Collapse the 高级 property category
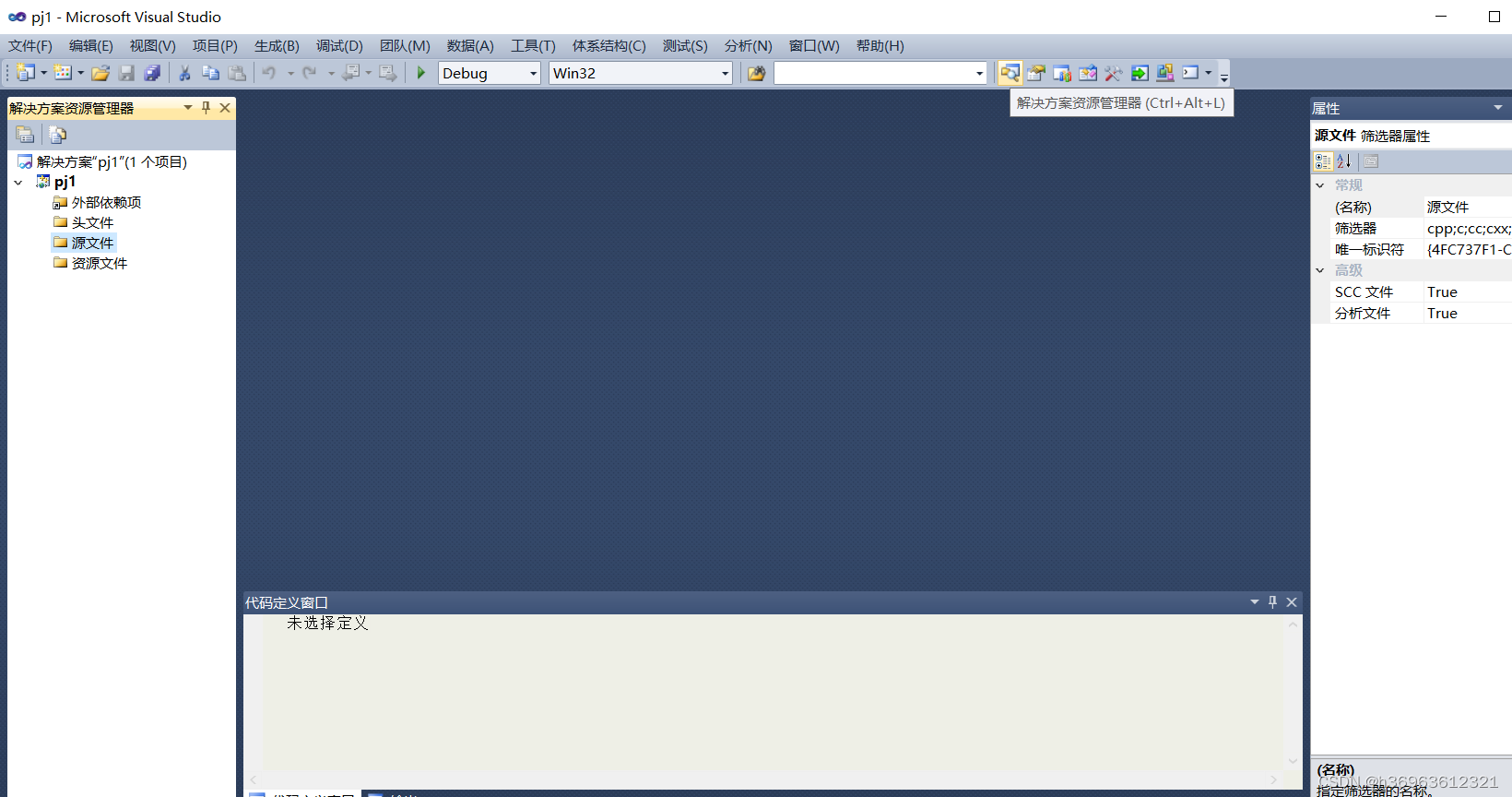This screenshot has height=797, width=1512. 1320,270
